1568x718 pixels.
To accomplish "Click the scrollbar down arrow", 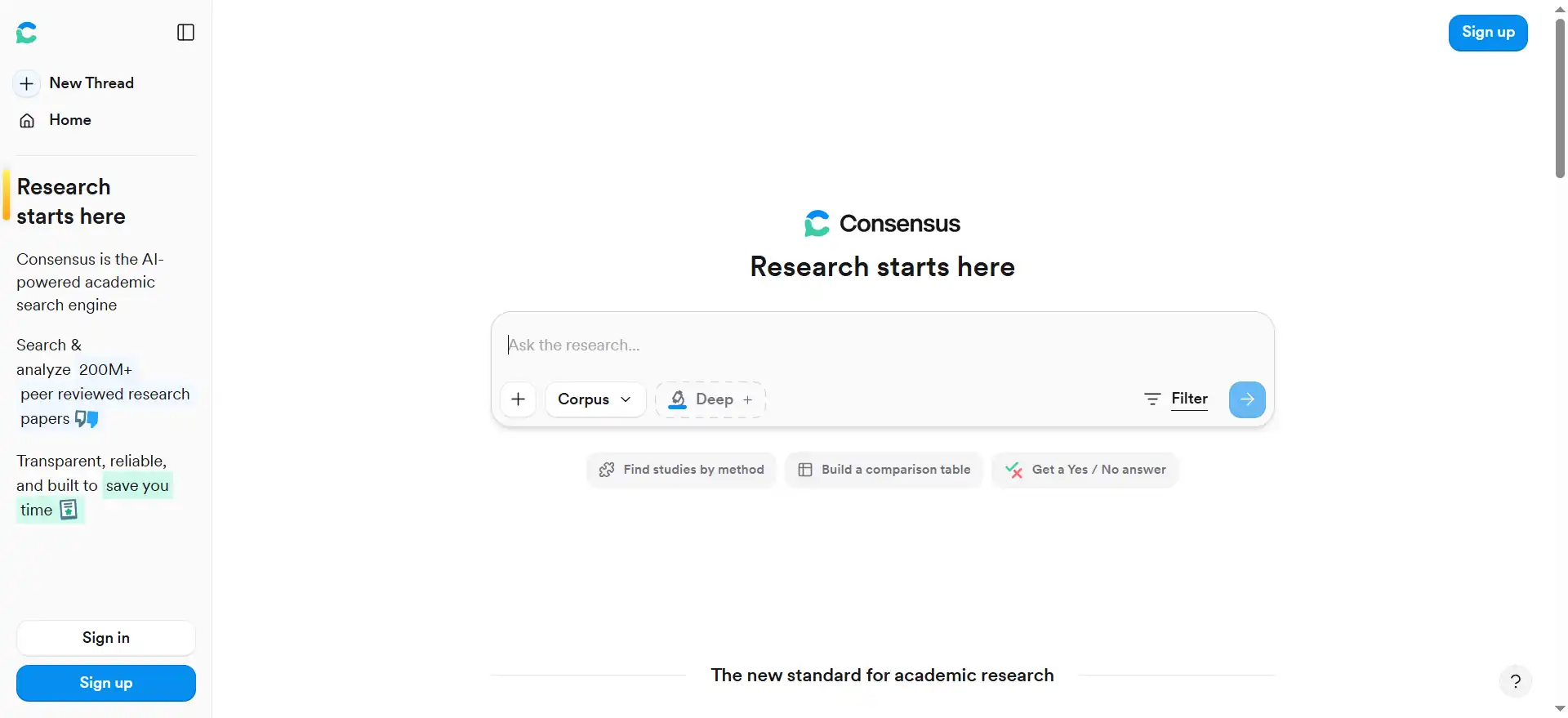I will (1560, 709).
